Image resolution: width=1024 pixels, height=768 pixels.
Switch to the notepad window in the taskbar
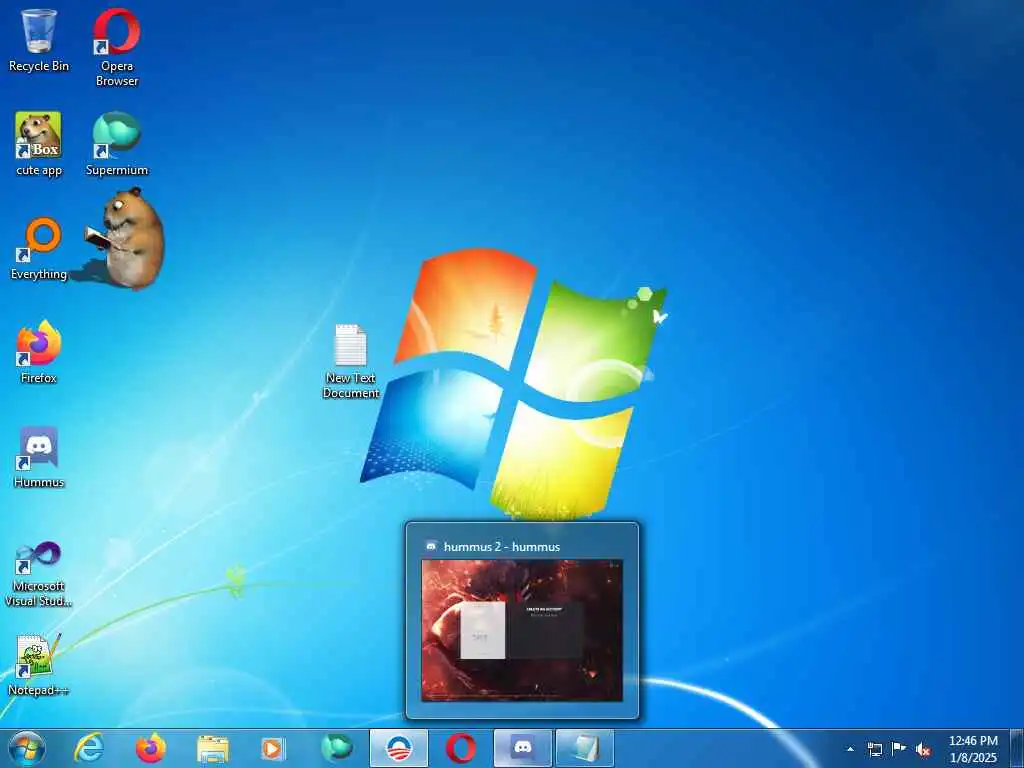tap(584, 748)
